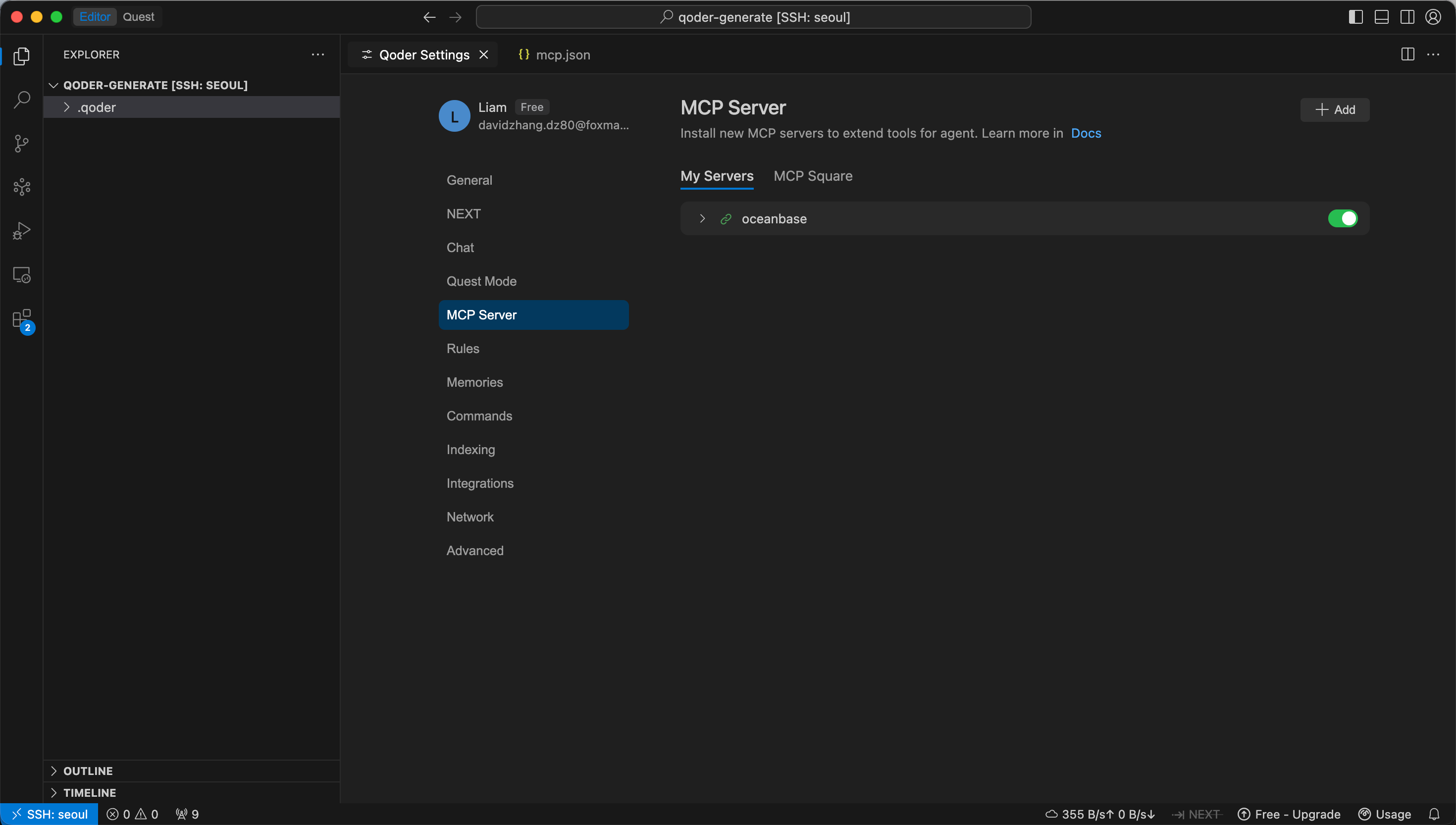Screen dimensions: 1456x825
Task: Go forward using the right arrow
Action: pyautogui.click(x=455, y=17)
